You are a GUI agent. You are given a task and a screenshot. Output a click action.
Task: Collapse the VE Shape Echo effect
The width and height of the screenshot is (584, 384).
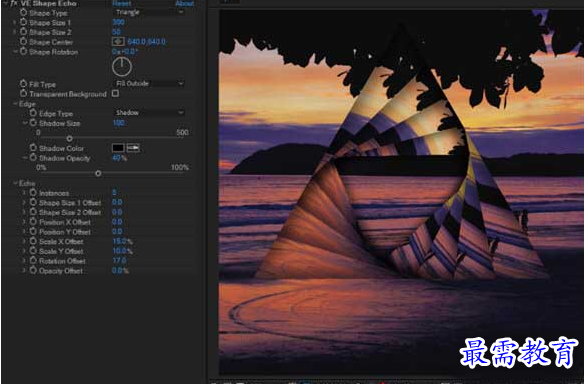point(6,3)
